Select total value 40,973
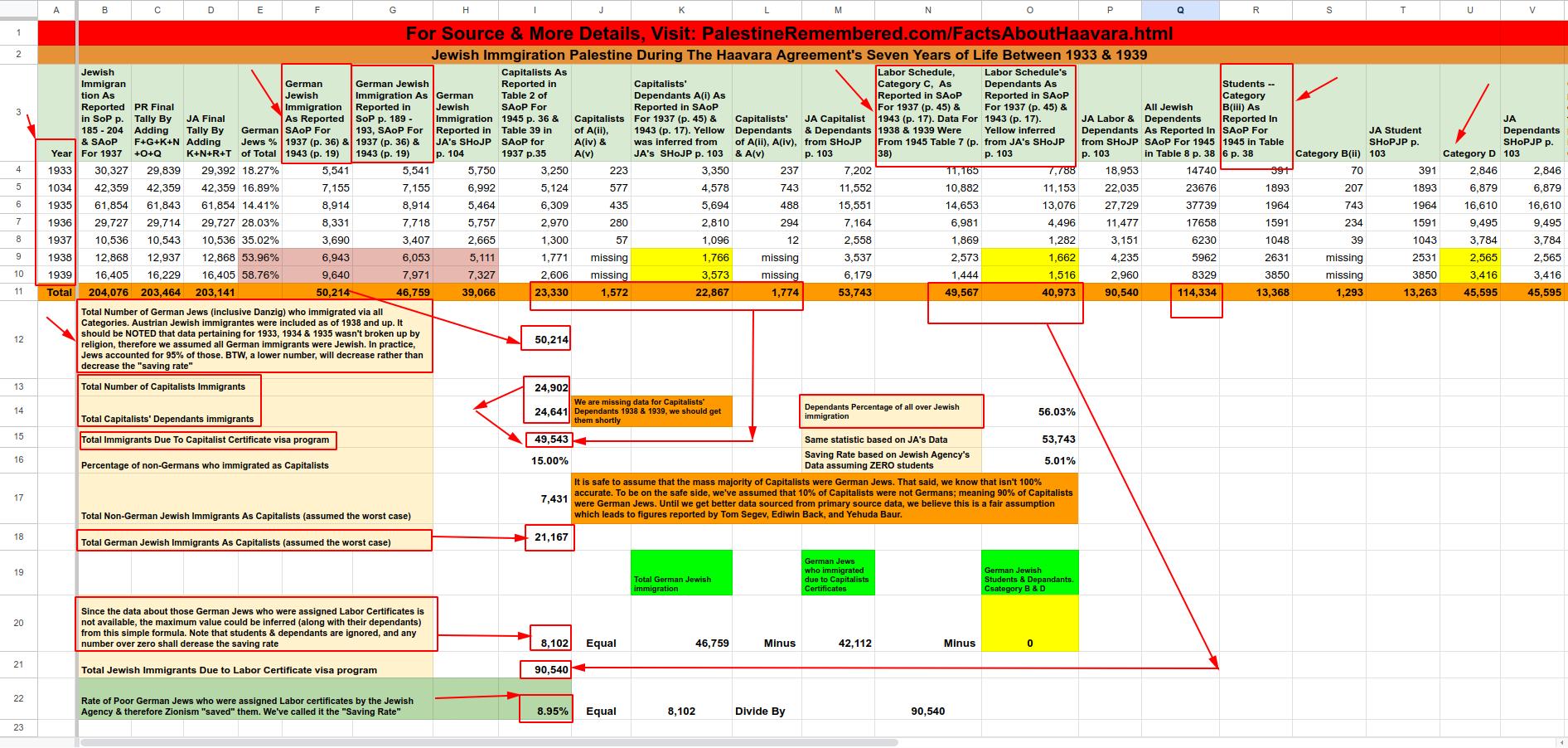The image size is (1568, 748). (1029, 292)
